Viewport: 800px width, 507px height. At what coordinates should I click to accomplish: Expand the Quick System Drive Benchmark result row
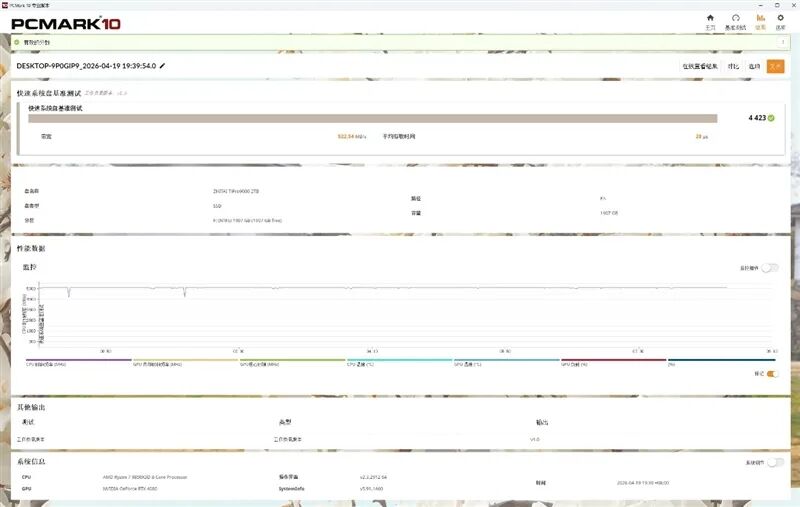(x=401, y=128)
